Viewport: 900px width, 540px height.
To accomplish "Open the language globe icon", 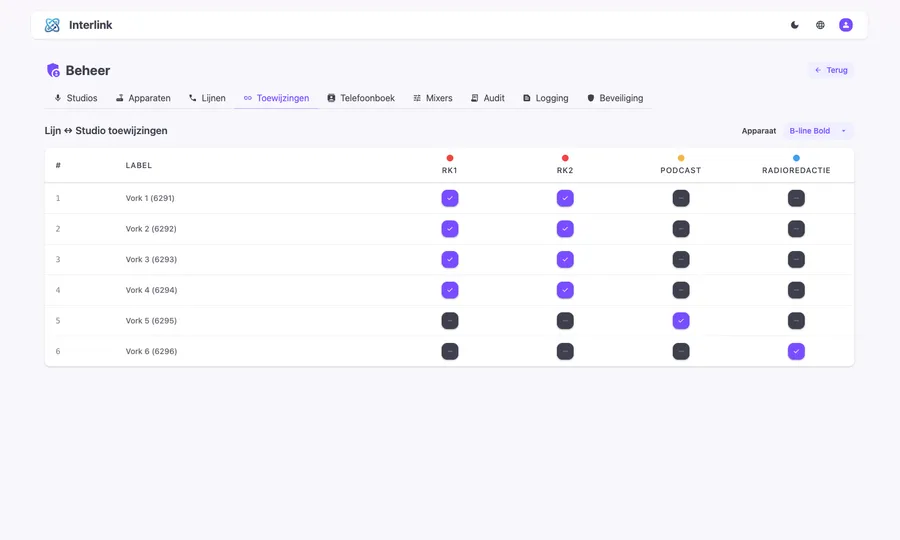I will pos(820,25).
